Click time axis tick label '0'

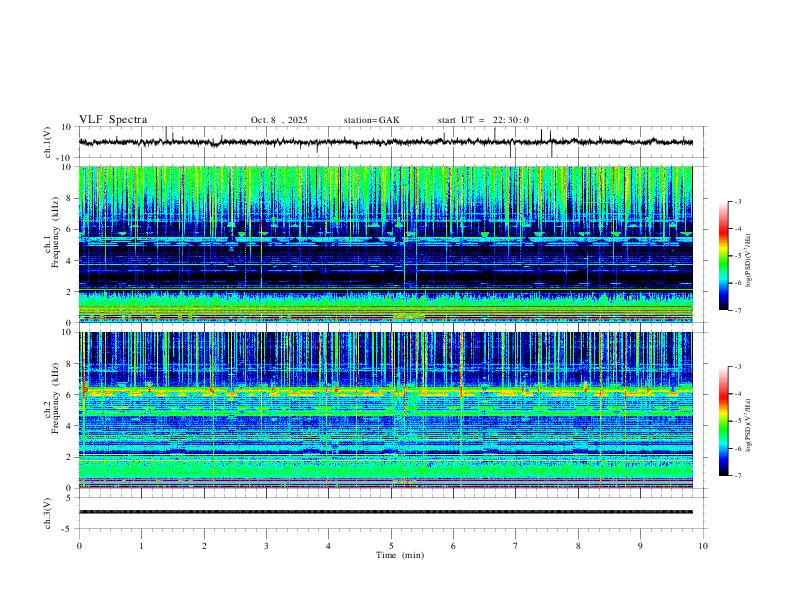click(79, 546)
